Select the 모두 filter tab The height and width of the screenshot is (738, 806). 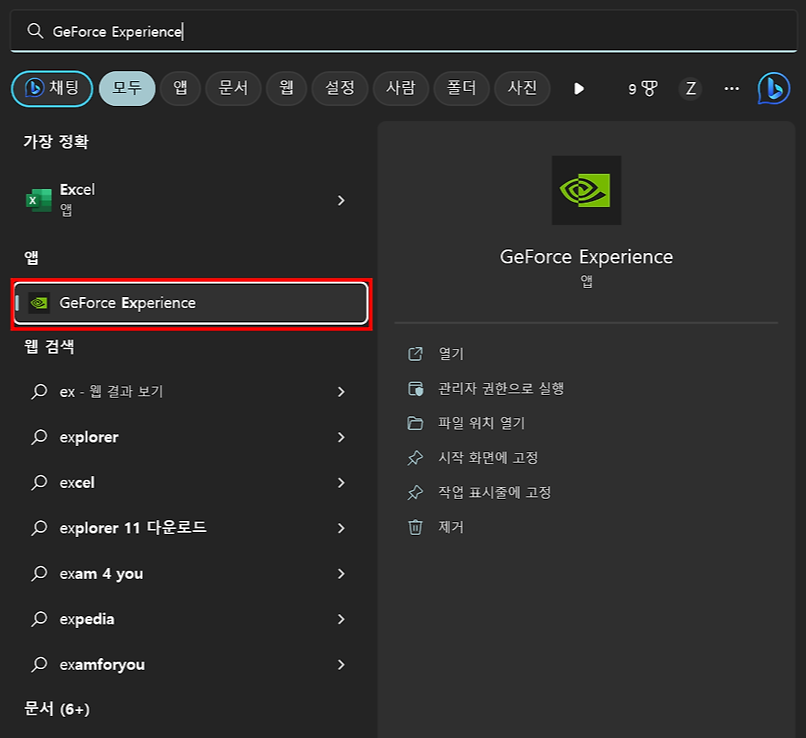coord(127,88)
